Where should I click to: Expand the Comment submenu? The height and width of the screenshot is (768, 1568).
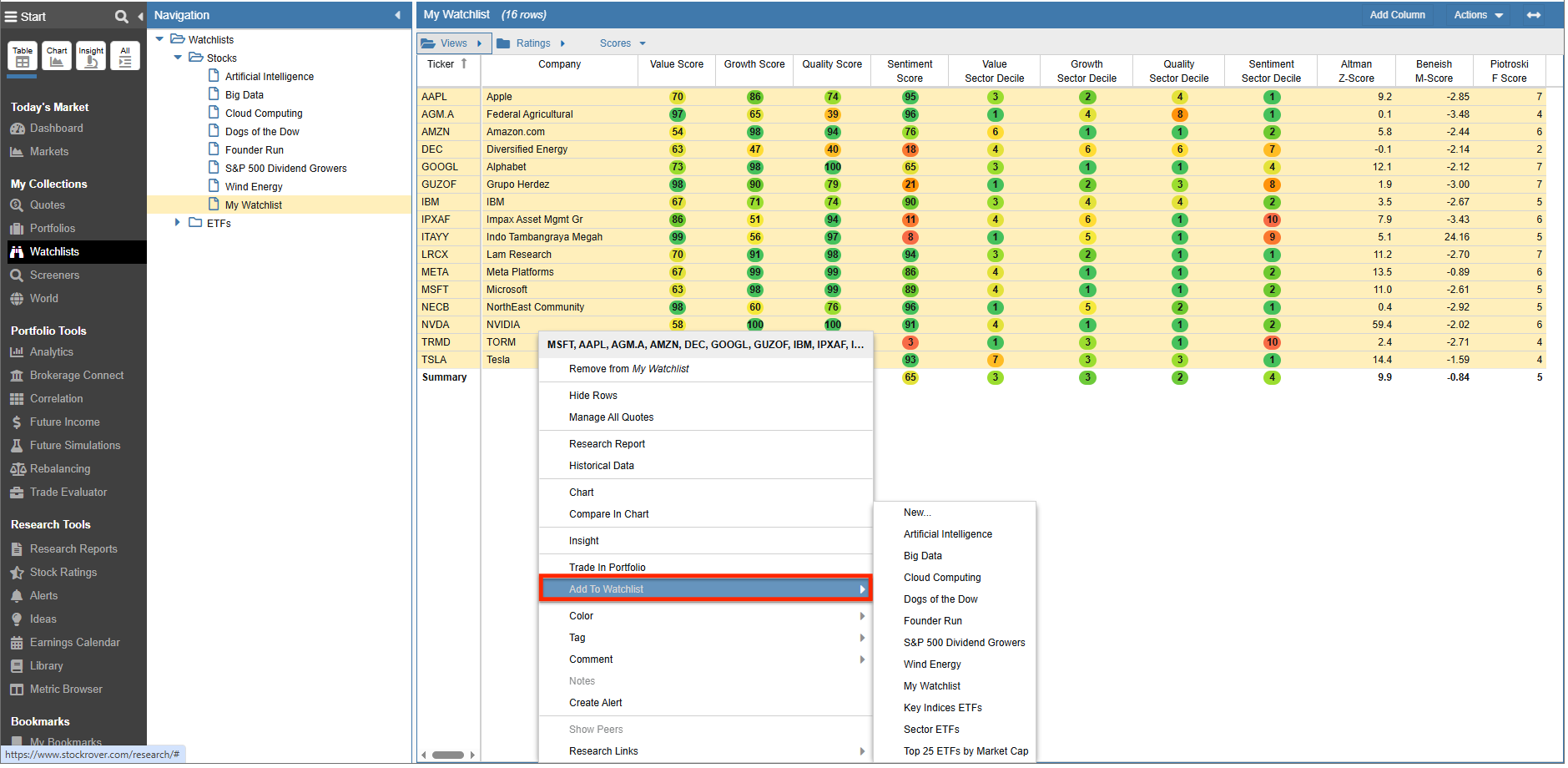coord(706,659)
